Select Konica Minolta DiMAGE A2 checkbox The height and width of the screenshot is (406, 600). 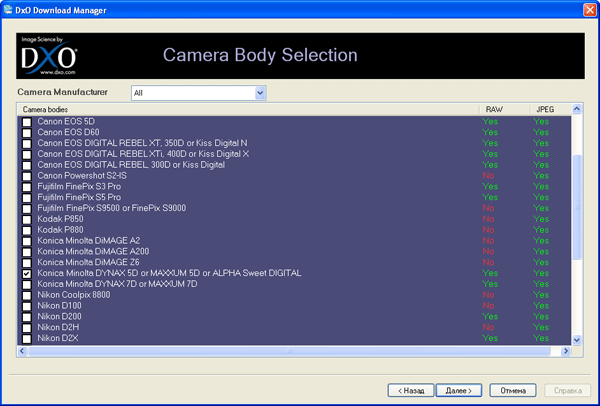(x=27, y=241)
